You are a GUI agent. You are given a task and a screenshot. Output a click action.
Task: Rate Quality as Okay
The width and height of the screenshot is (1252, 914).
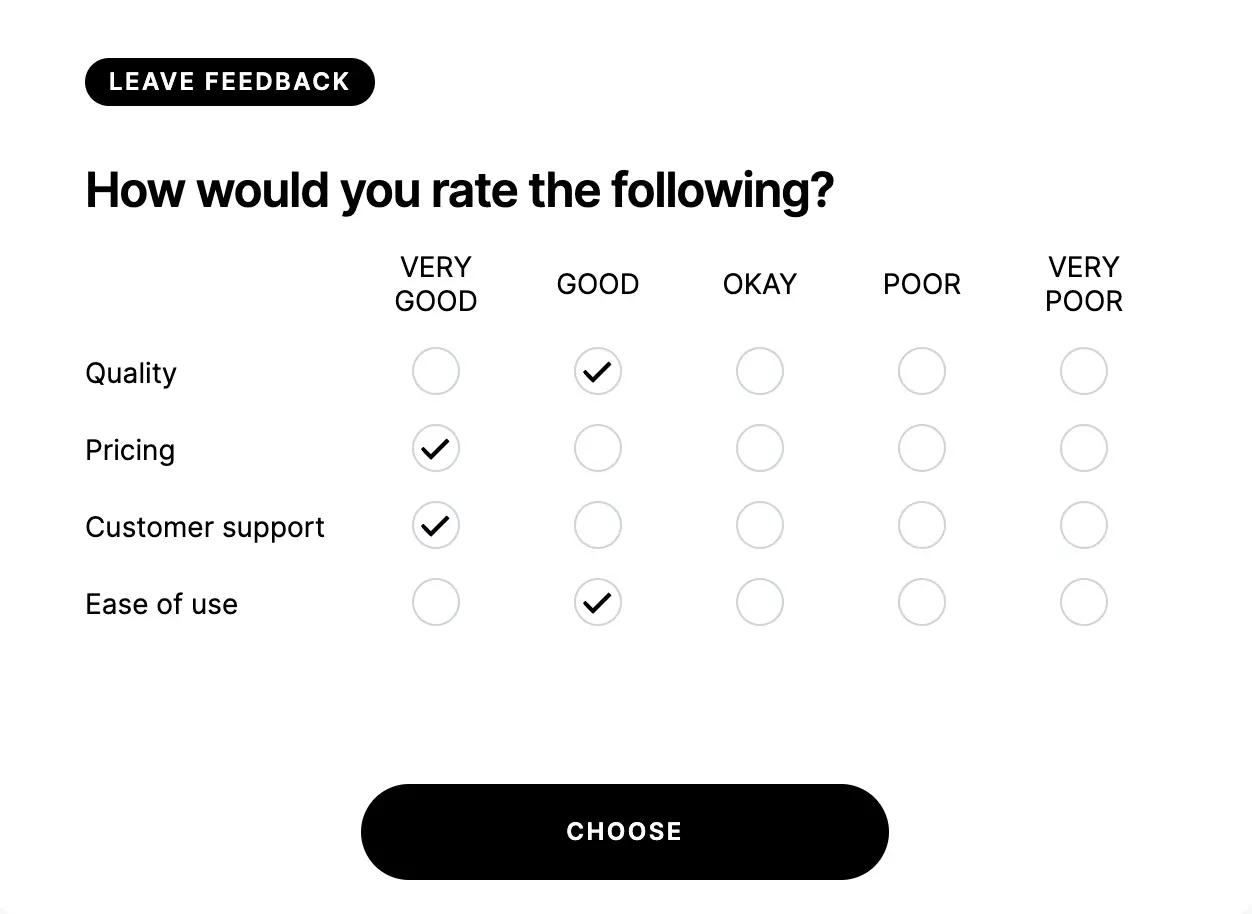click(760, 371)
